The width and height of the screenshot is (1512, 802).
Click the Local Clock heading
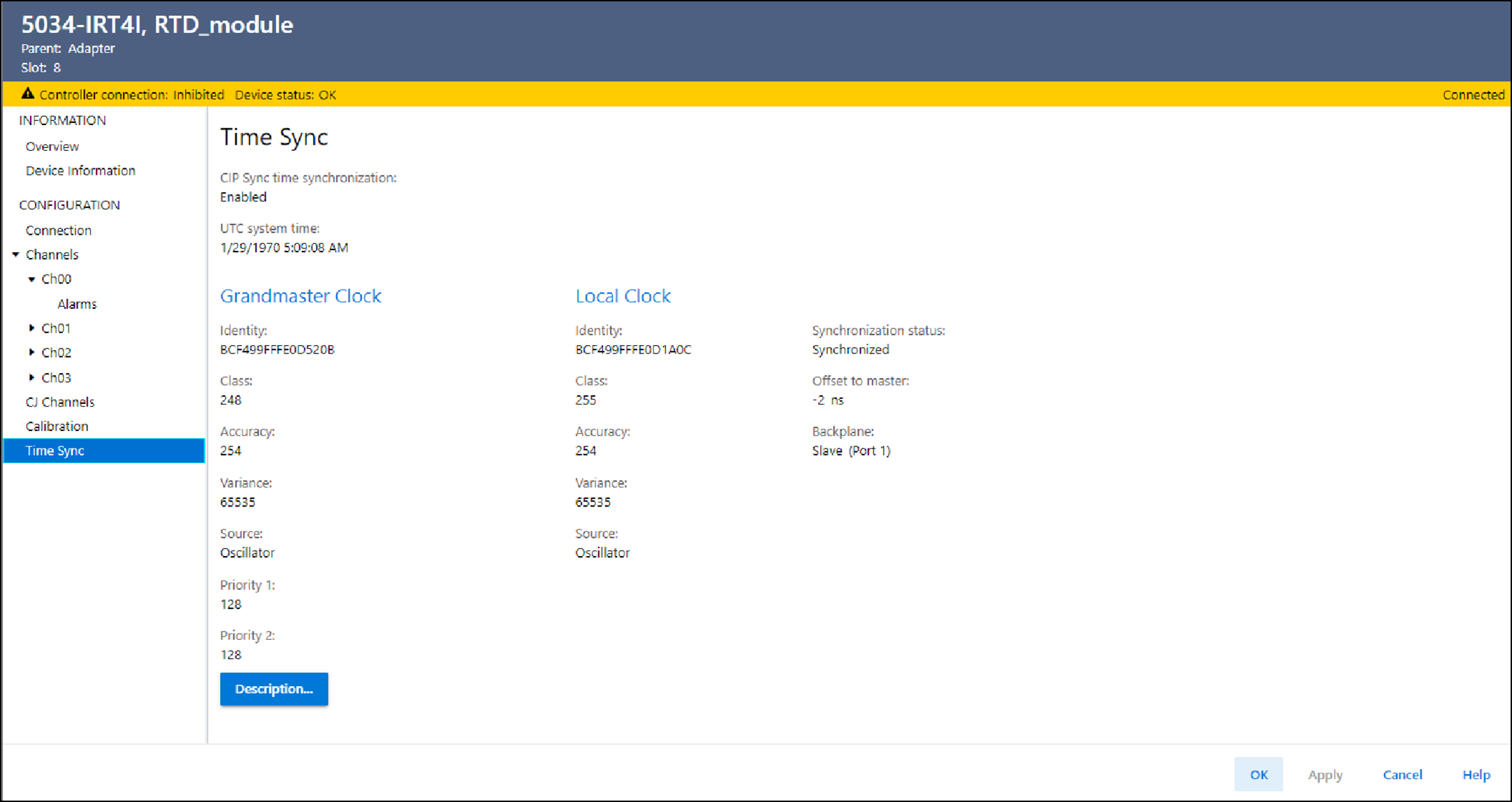tap(623, 296)
